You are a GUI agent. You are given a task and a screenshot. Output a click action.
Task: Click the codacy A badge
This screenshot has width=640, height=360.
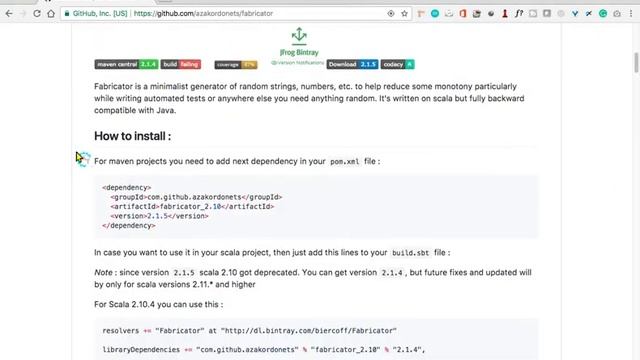tap(398, 64)
